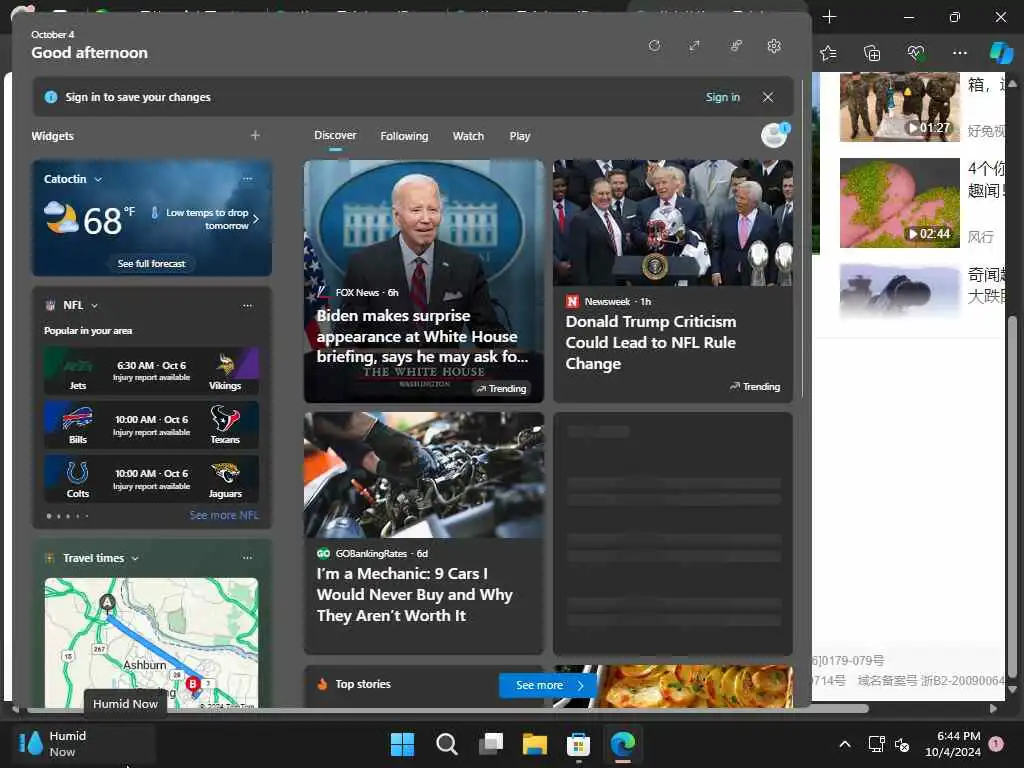
Task: Open a new Edge tab
Action: coord(829,17)
